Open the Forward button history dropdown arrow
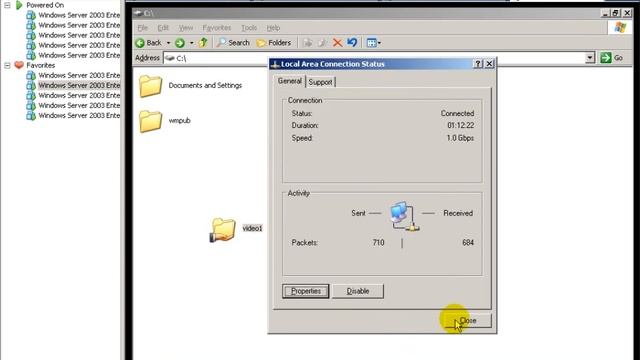Viewport: 640px width, 360px height. pos(191,43)
